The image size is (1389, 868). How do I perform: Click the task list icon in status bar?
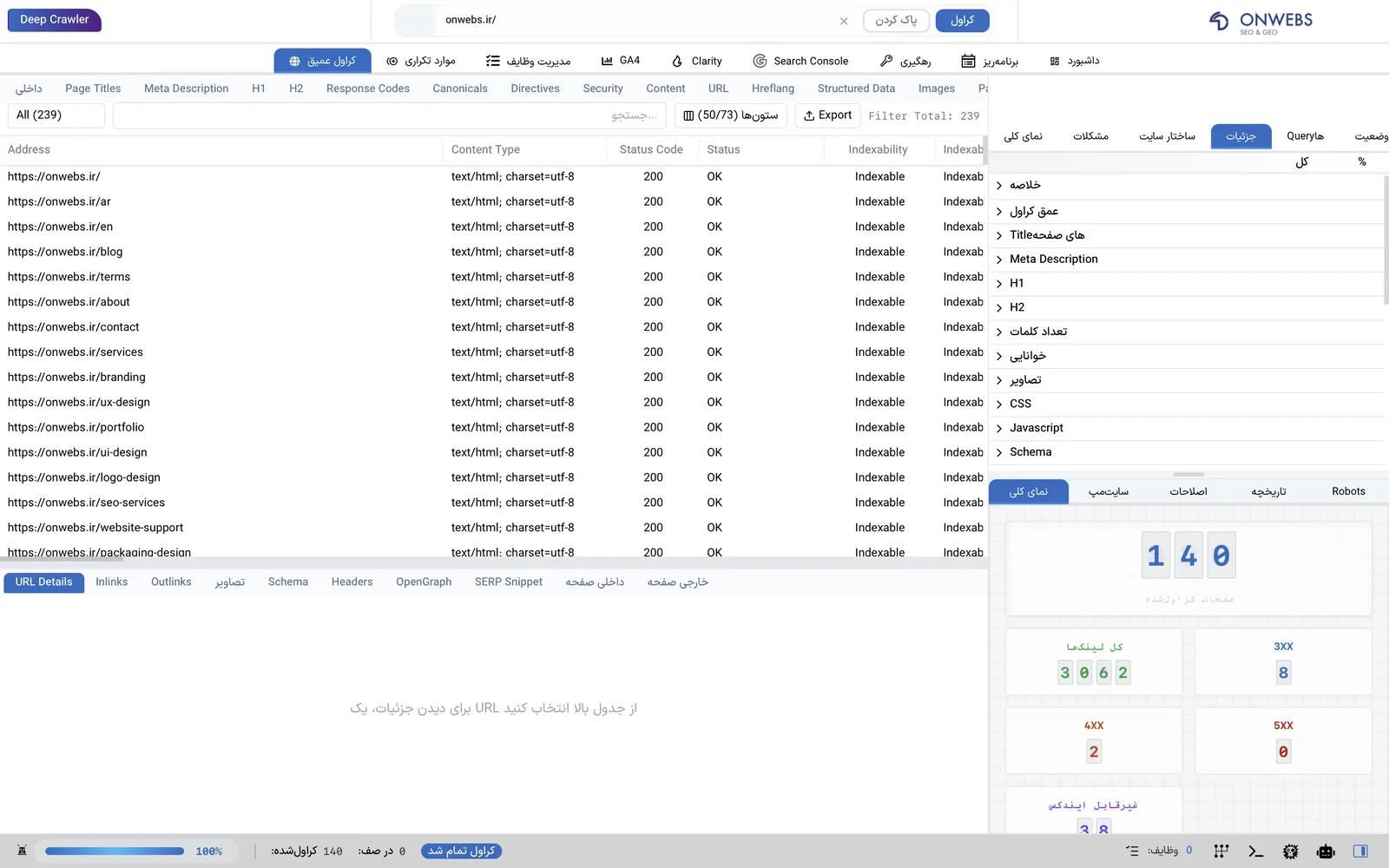tap(1132, 851)
